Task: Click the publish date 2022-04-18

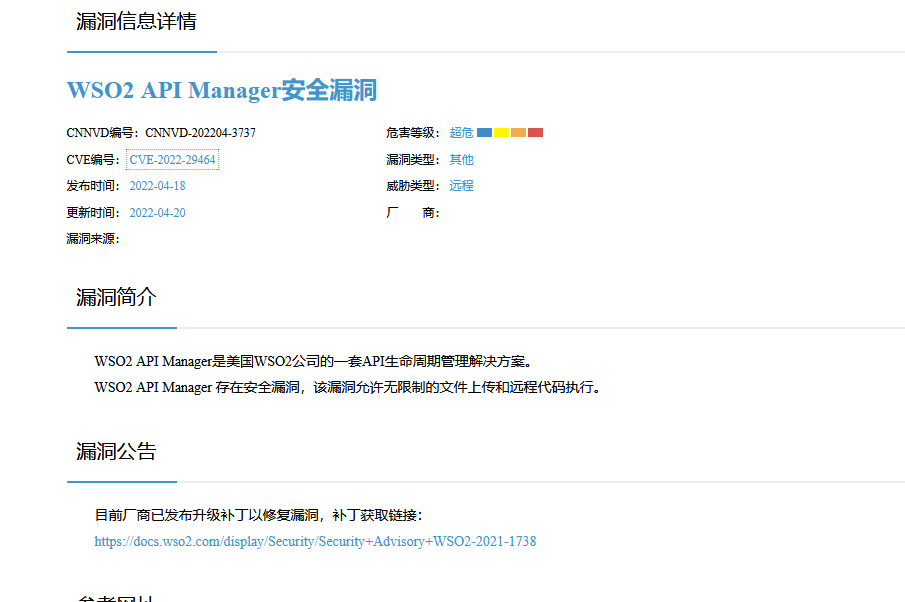Action: pos(157,186)
